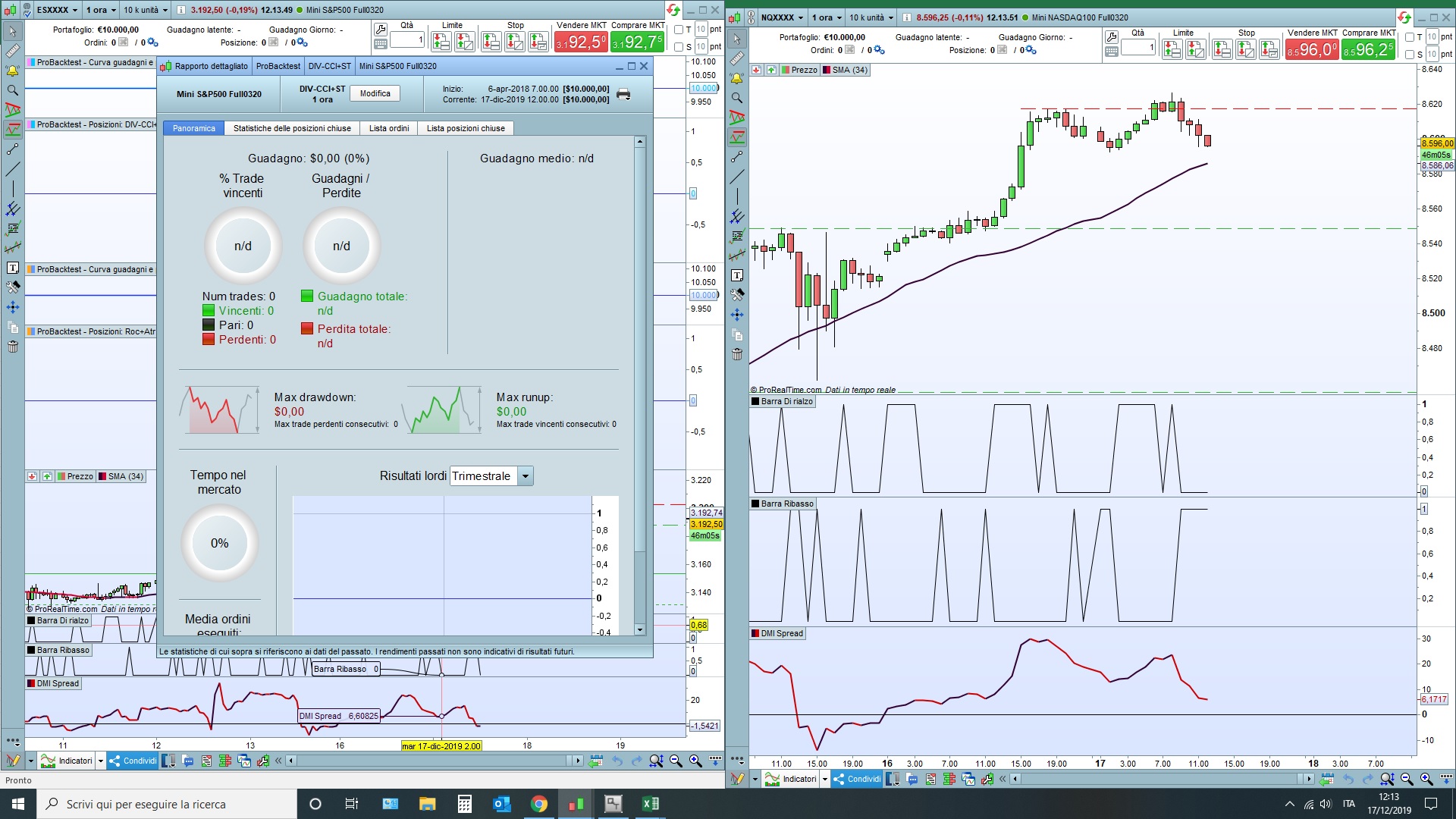Image resolution: width=1456 pixels, height=819 pixels.
Task: Toggle the S checkbox in S&P500 order panel
Action: (679, 47)
